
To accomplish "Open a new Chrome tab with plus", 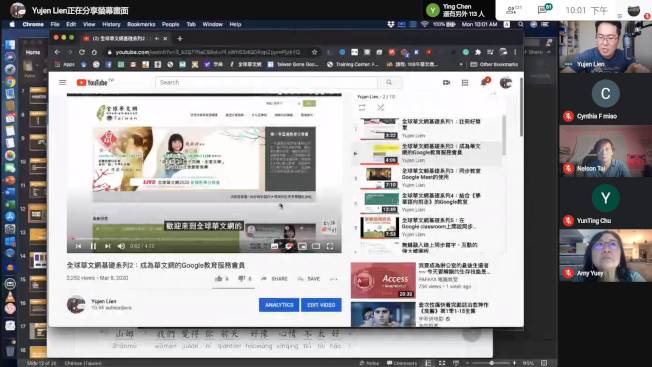I will pos(180,38).
